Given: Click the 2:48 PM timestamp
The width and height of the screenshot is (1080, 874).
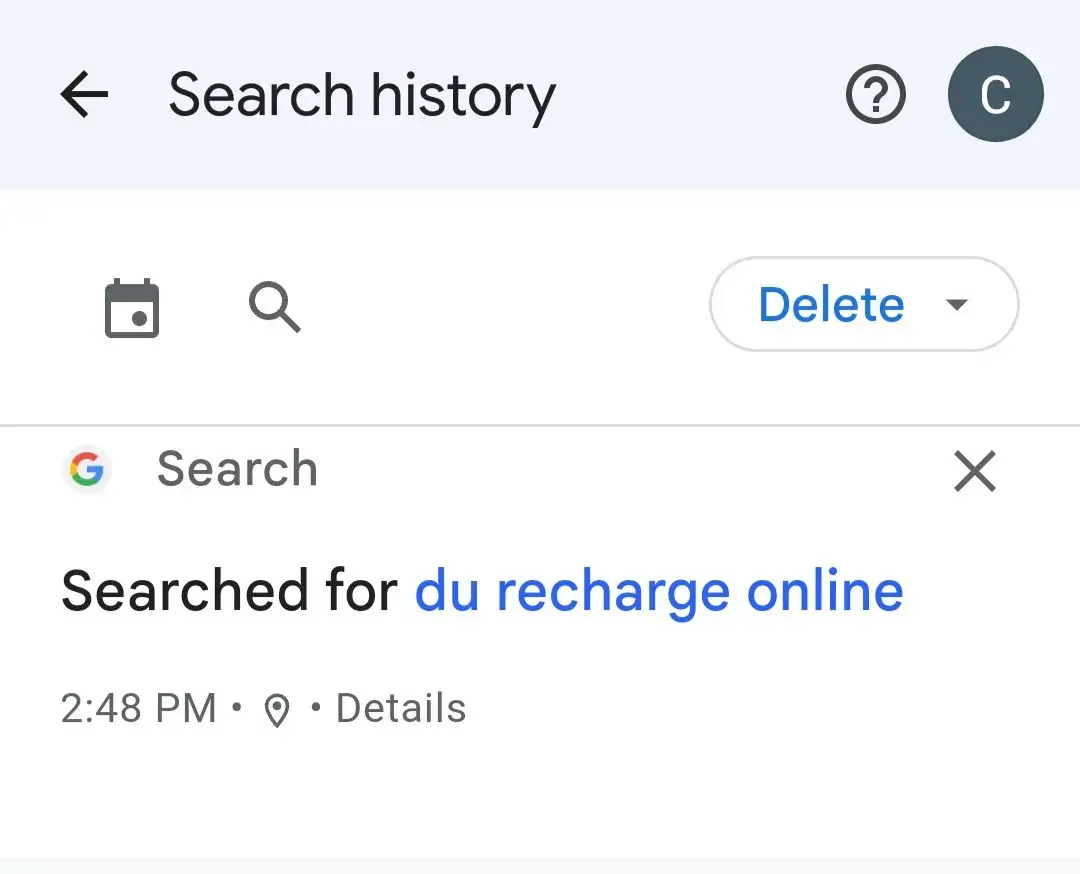Looking at the screenshot, I should tap(139, 709).
